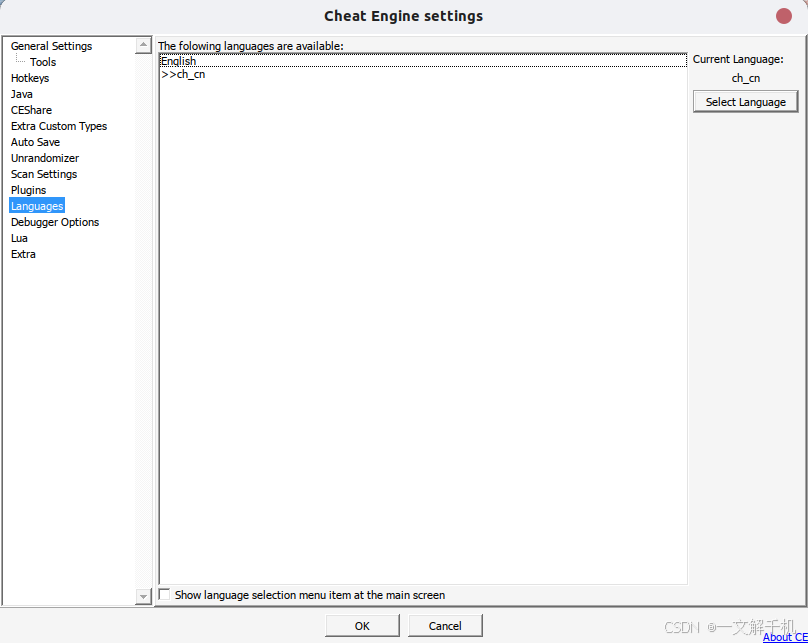Viewport: 808px width, 643px height.
Task: Select "Debugger Options" category
Action: (55, 222)
